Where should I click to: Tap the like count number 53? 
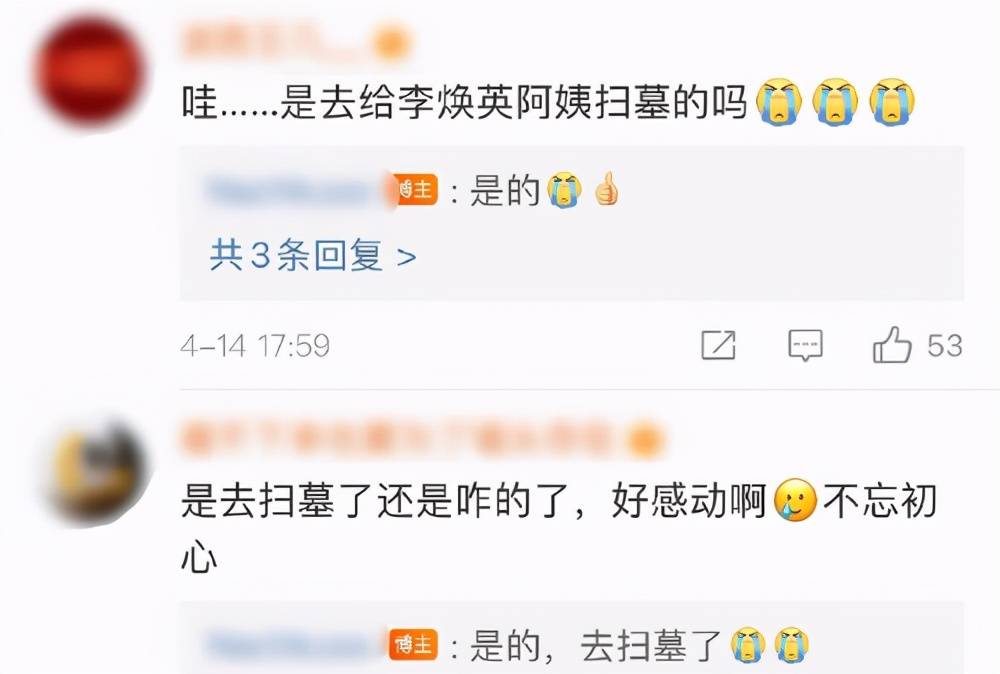coord(945,345)
